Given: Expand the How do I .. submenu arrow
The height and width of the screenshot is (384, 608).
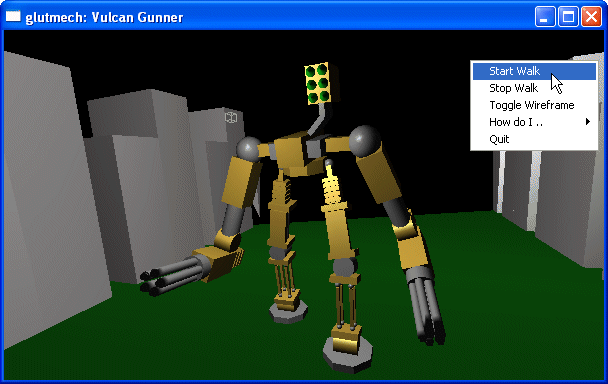Looking at the screenshot, I should [x=588, y=122].
